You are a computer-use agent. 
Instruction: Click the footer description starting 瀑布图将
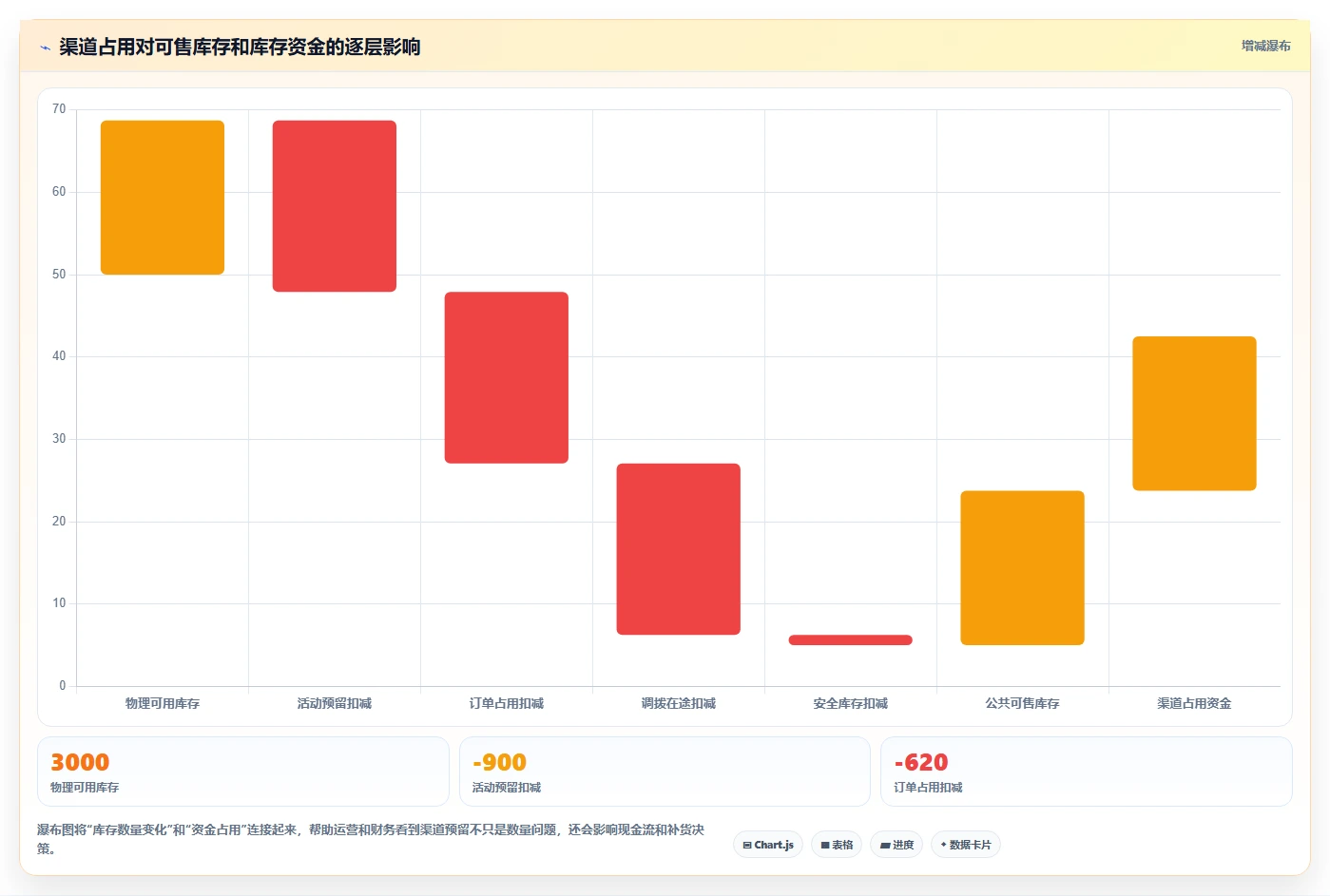[x=371, y=839]
